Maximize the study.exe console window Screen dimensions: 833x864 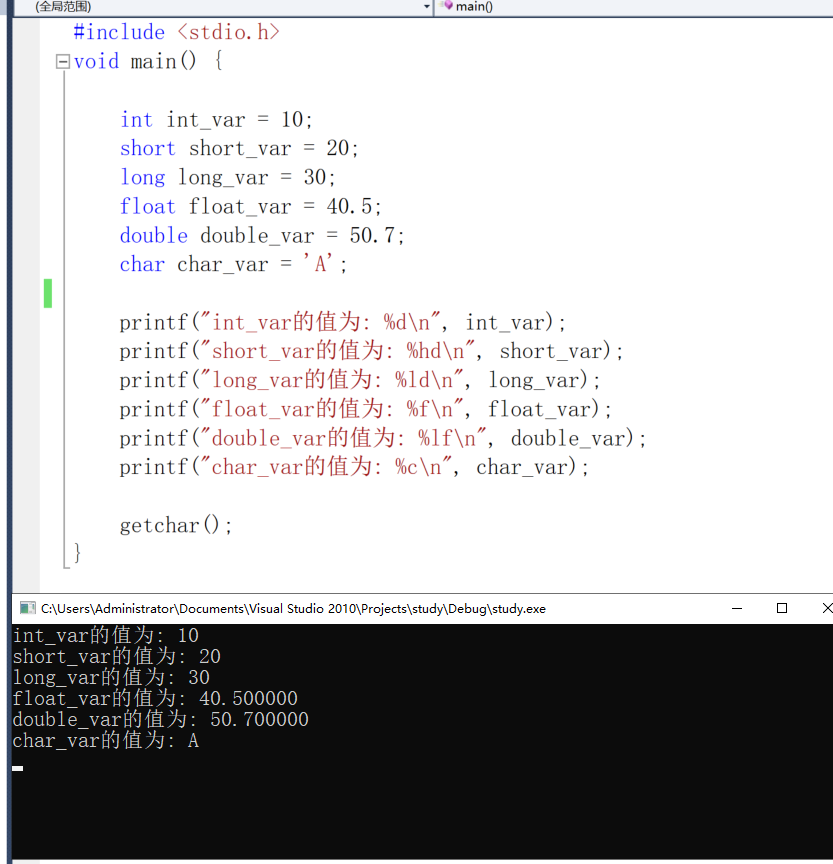782,608
